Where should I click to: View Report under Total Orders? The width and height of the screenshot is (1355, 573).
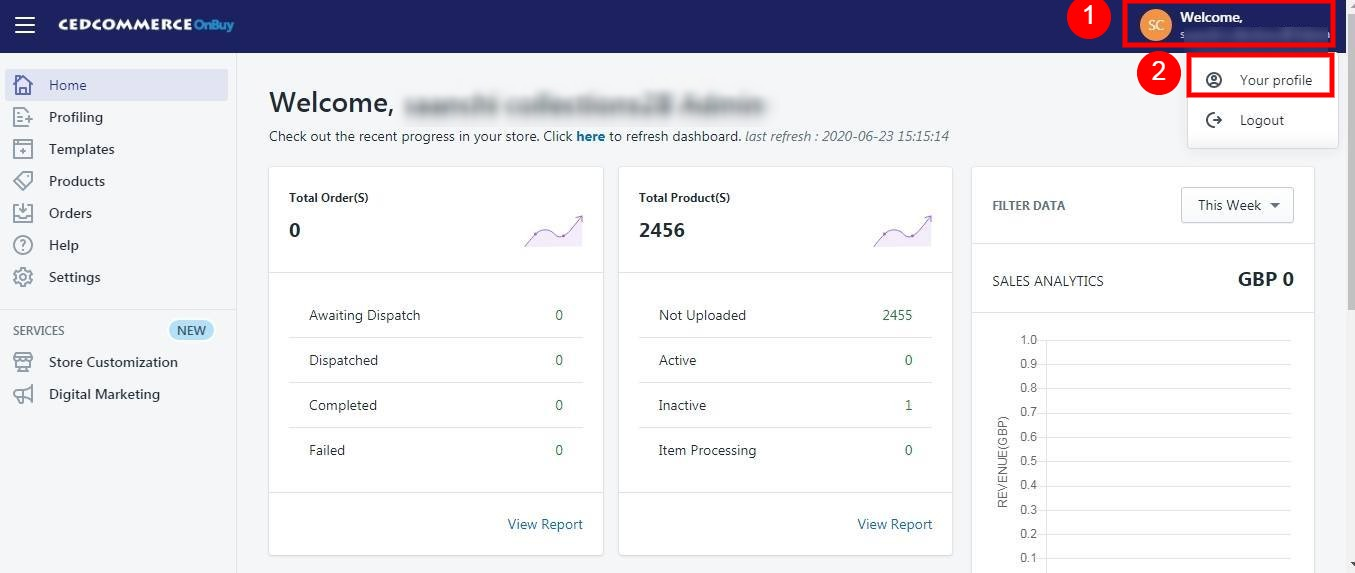coord(545,524)
